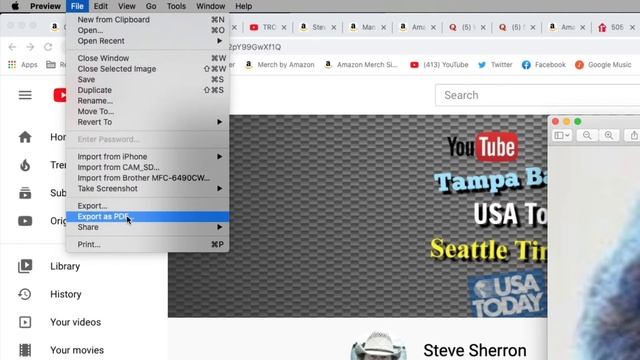Choose Move To... in the File menu
The width and height of the screenshot is (640, 360).
coord(147,111)
